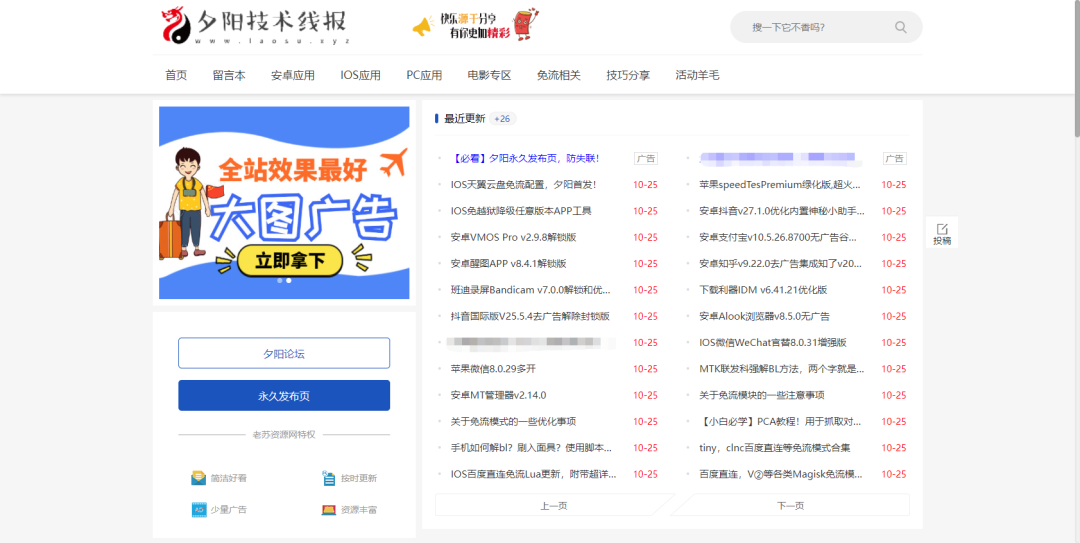Open 手机如何解bl post
The image size is (1080, 543).
click(x=532, y=448)
